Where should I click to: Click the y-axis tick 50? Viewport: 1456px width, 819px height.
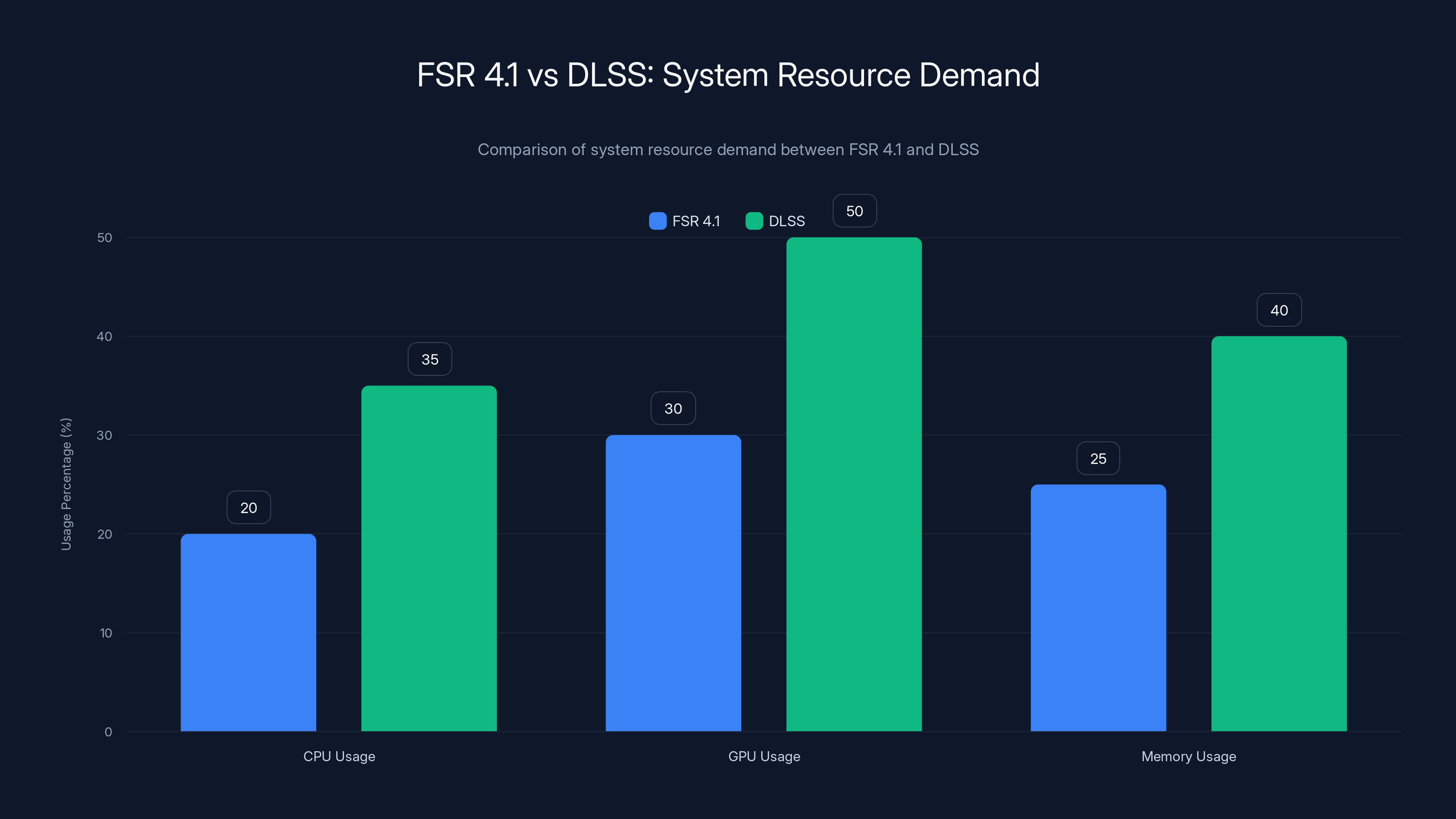105,238
